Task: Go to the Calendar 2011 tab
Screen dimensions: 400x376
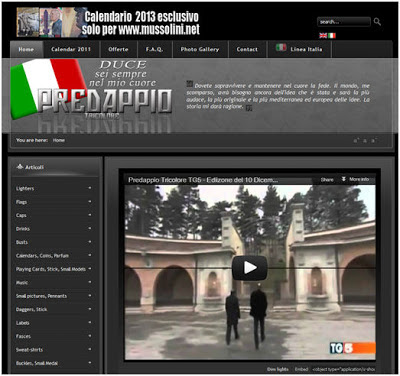Action: point(71,49)
